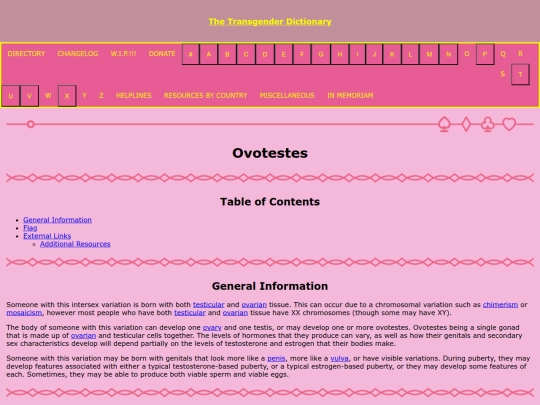Open RESOURCES BY COUNTRY nav item
The width and height of the screenshot is (540, 405).
tap(206, 95)
